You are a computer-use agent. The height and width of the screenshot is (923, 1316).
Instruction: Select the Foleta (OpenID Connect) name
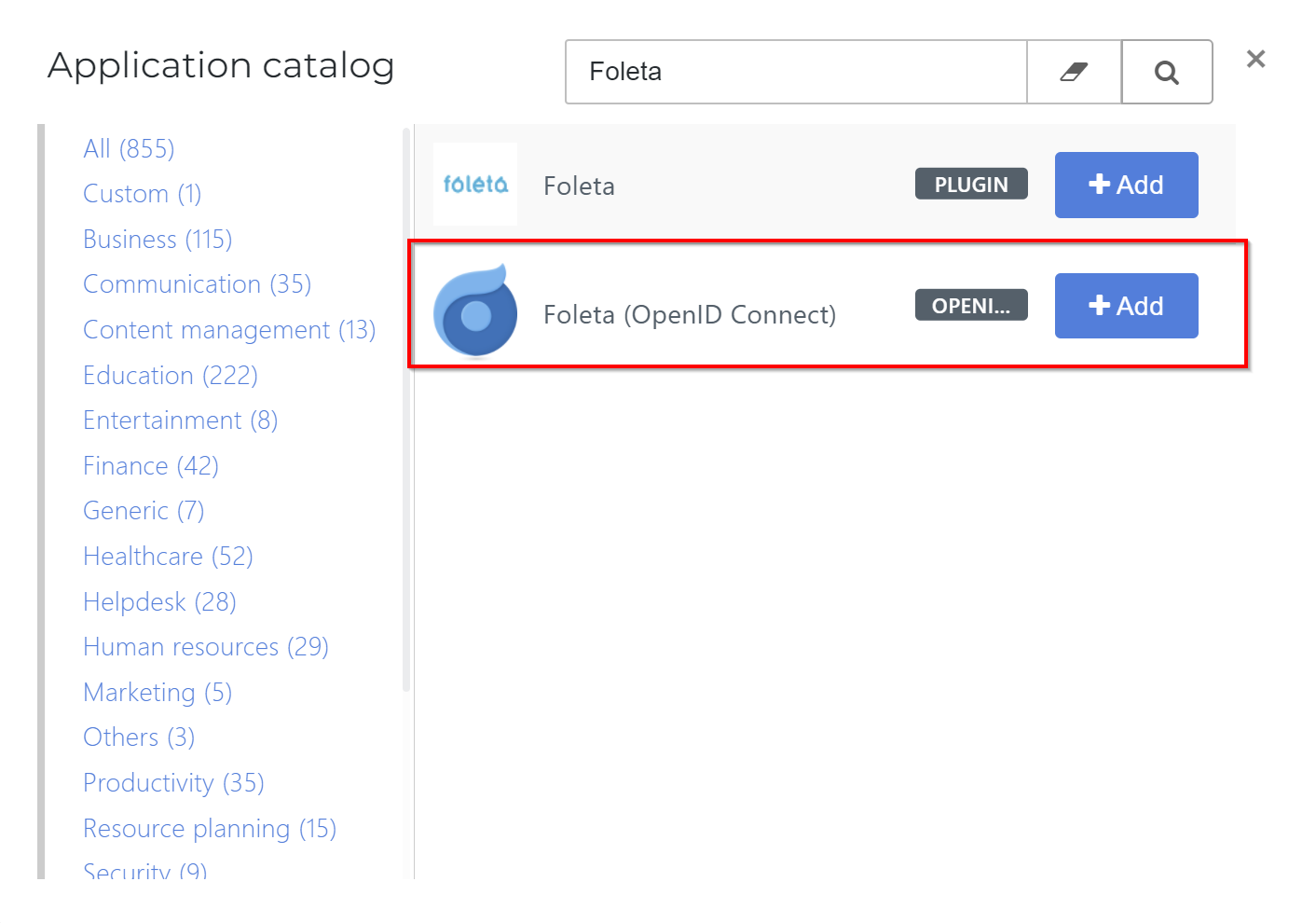click(x=690, y=315)
